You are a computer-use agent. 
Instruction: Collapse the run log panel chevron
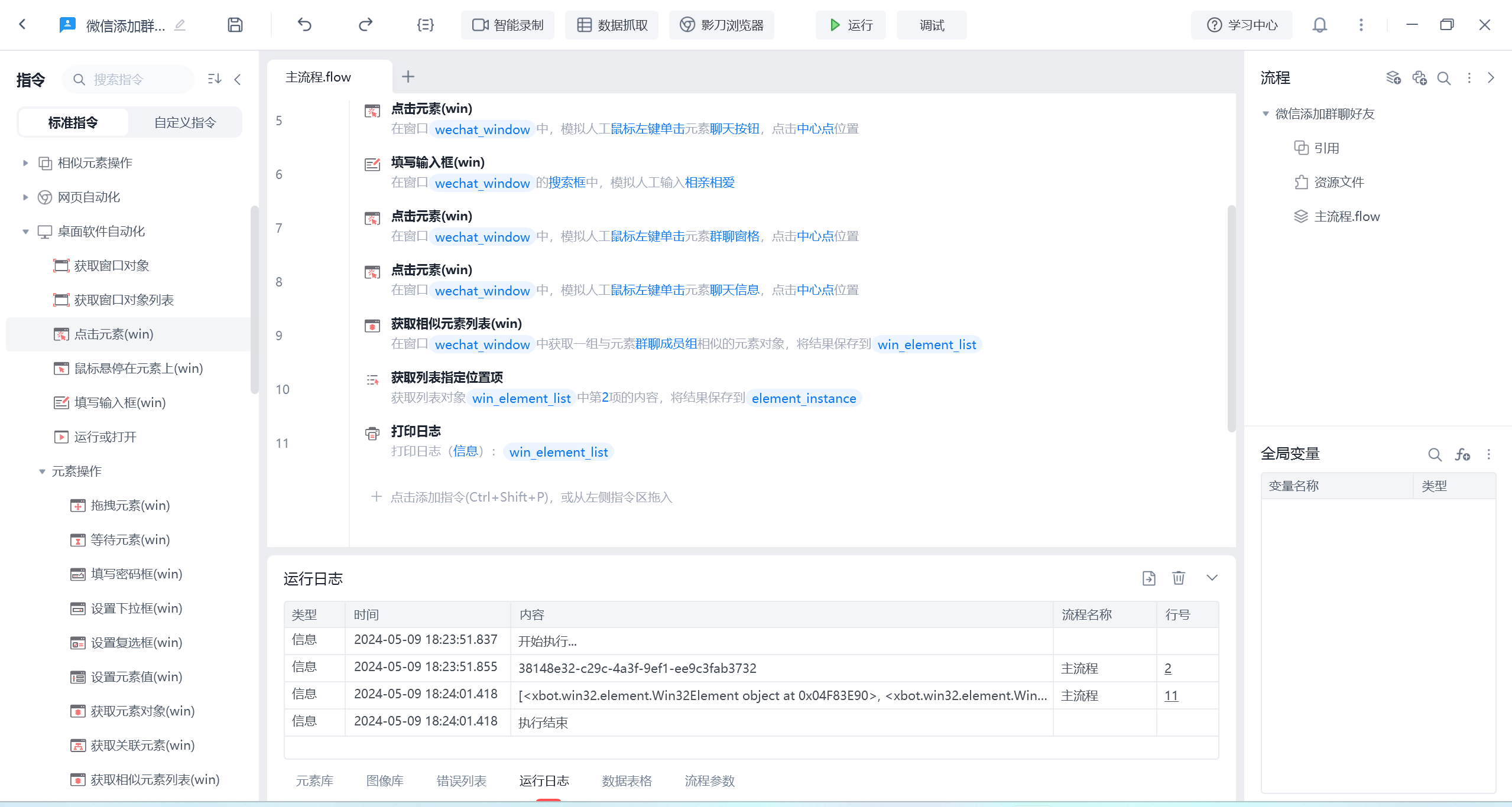(x=1212, y=578)
